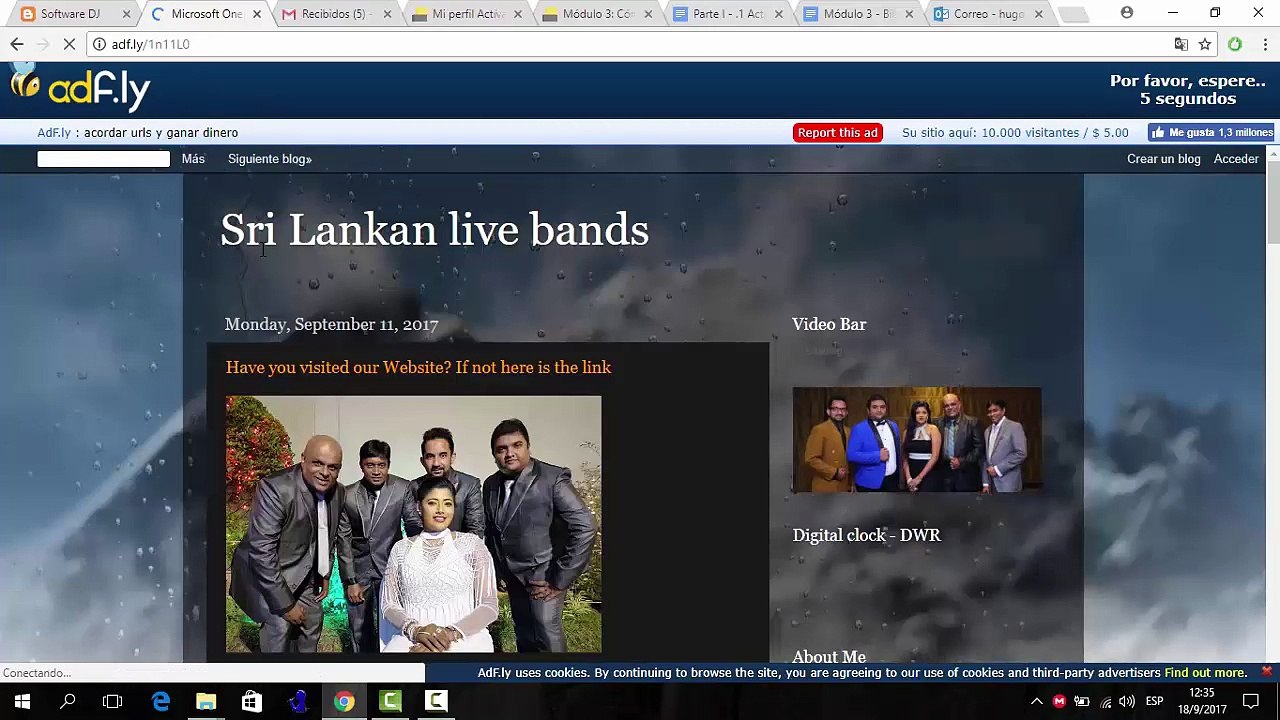
Task: Click the Digital clock - DWR heading
Action: (x=866, y=535)
